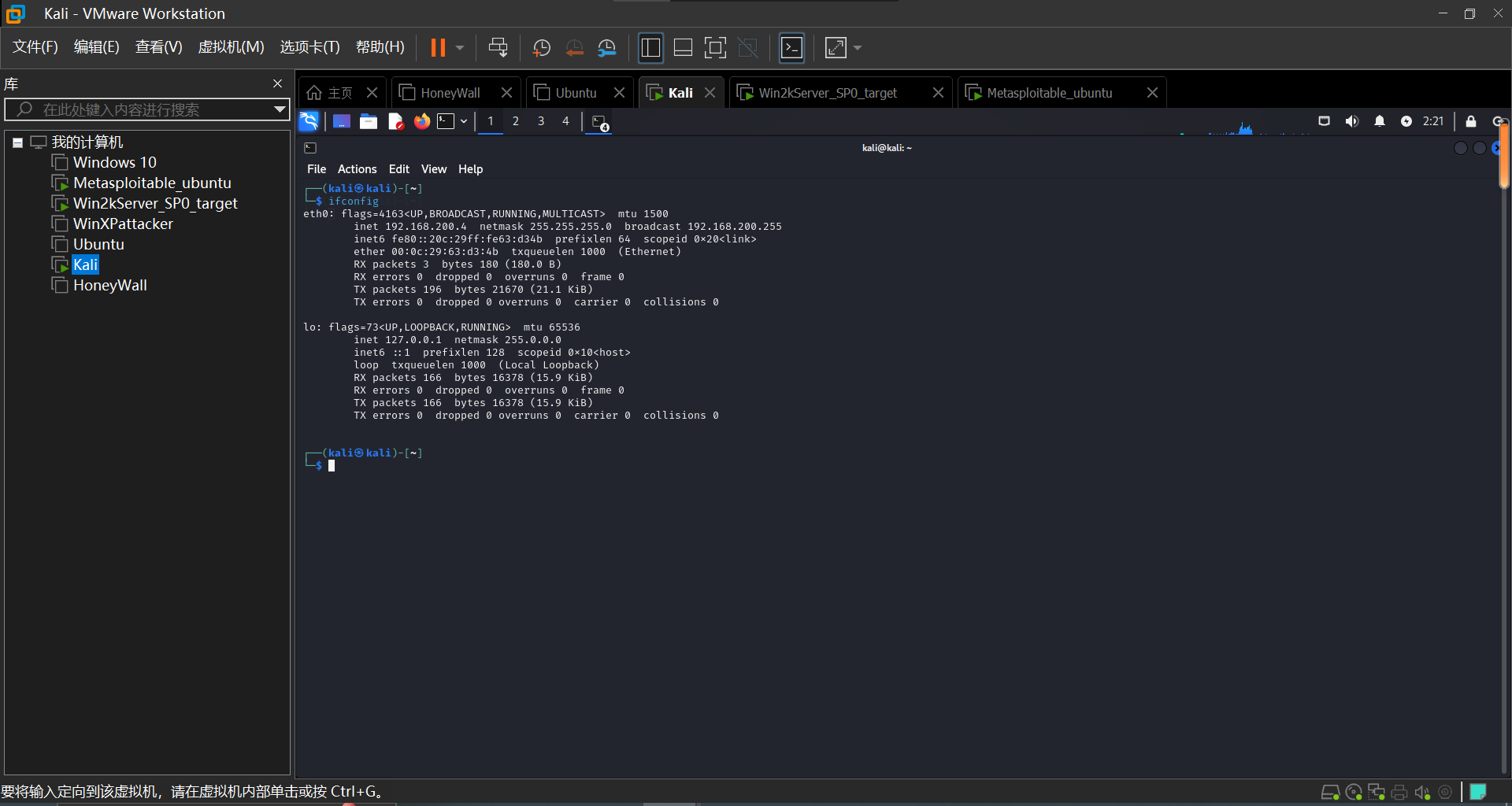The image size is (1512, 806).
Task: Open the 虚拟机(M) menu
Action: click(231, 47)
